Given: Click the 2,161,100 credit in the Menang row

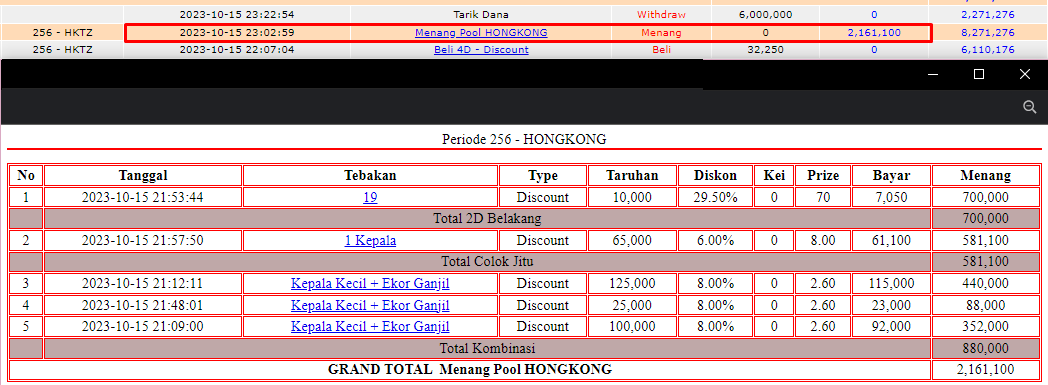Looking at the screenshot, I should click(874, 32).
